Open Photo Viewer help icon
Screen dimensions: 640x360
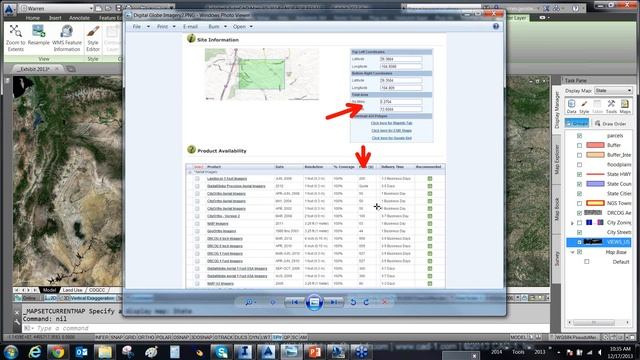click(x=496, y=26)
